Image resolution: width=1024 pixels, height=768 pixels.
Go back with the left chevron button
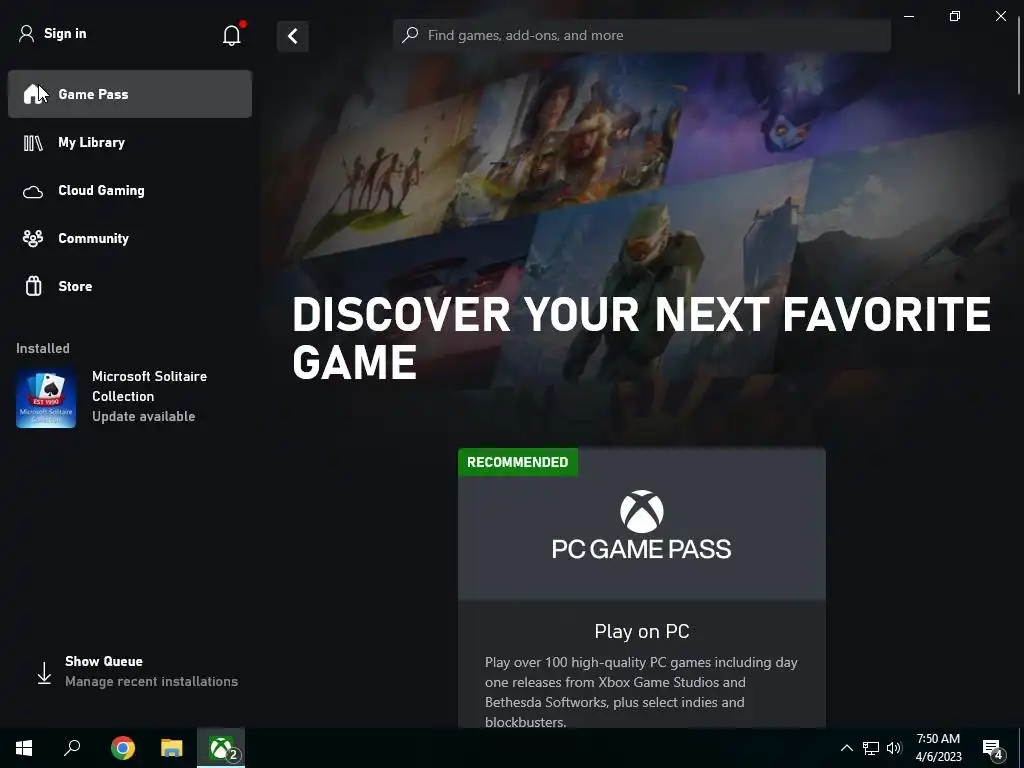click(293, 36)
